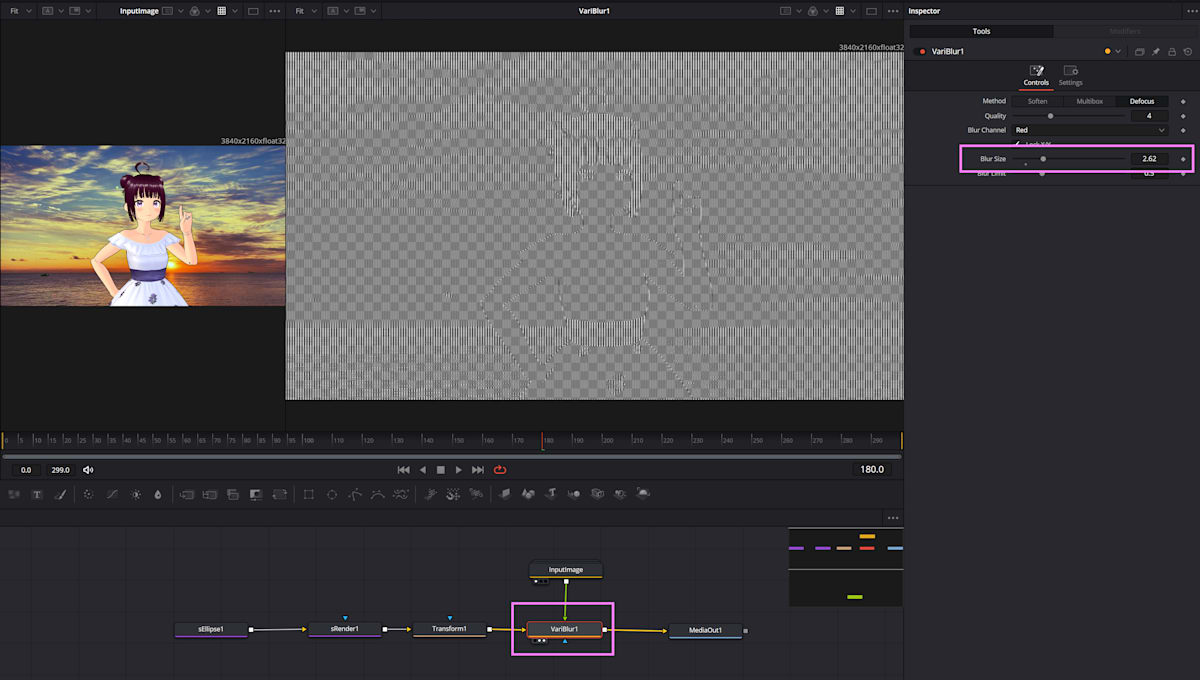Select the Soften blur method
The image size is (1200, 680).
[1037, 101]
